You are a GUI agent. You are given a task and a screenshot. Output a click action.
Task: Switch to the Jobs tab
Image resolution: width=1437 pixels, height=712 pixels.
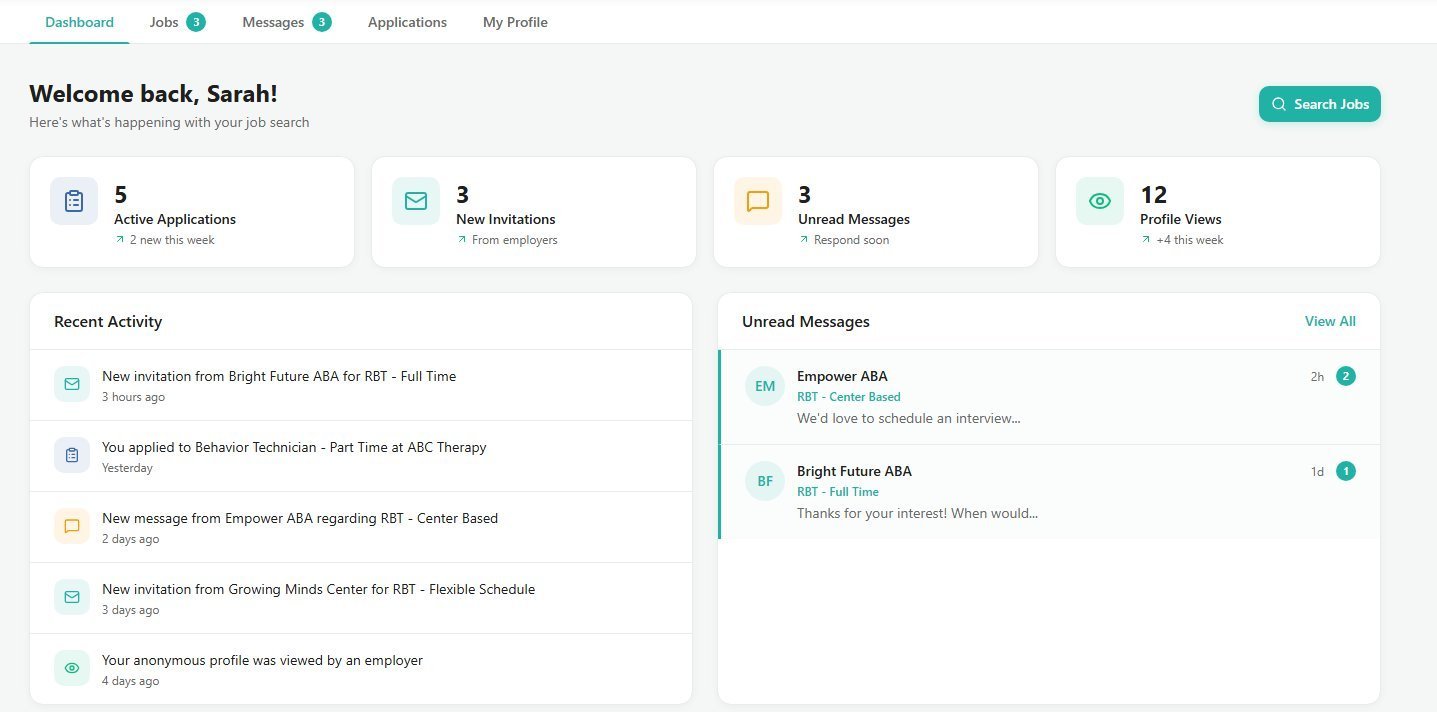[162, 21]
